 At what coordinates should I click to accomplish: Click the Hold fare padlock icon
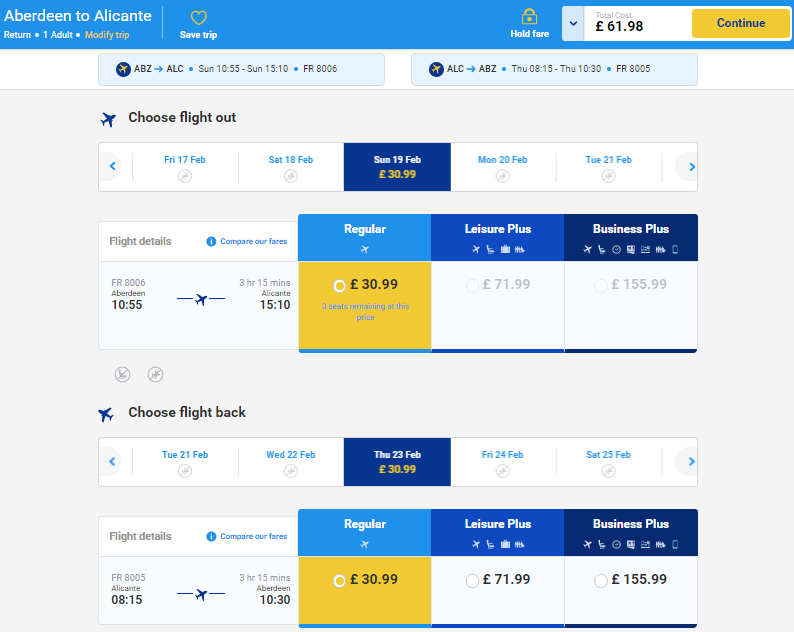[x=529, y=16]
